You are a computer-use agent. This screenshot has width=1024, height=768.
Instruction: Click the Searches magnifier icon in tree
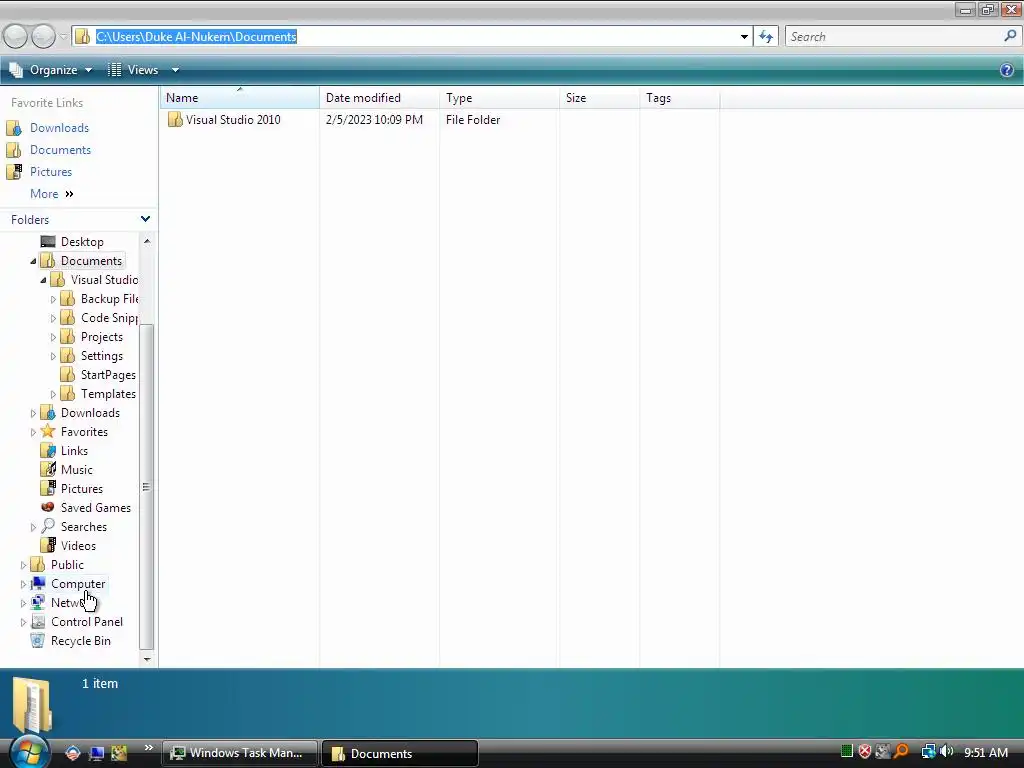[x=48, y=526]
